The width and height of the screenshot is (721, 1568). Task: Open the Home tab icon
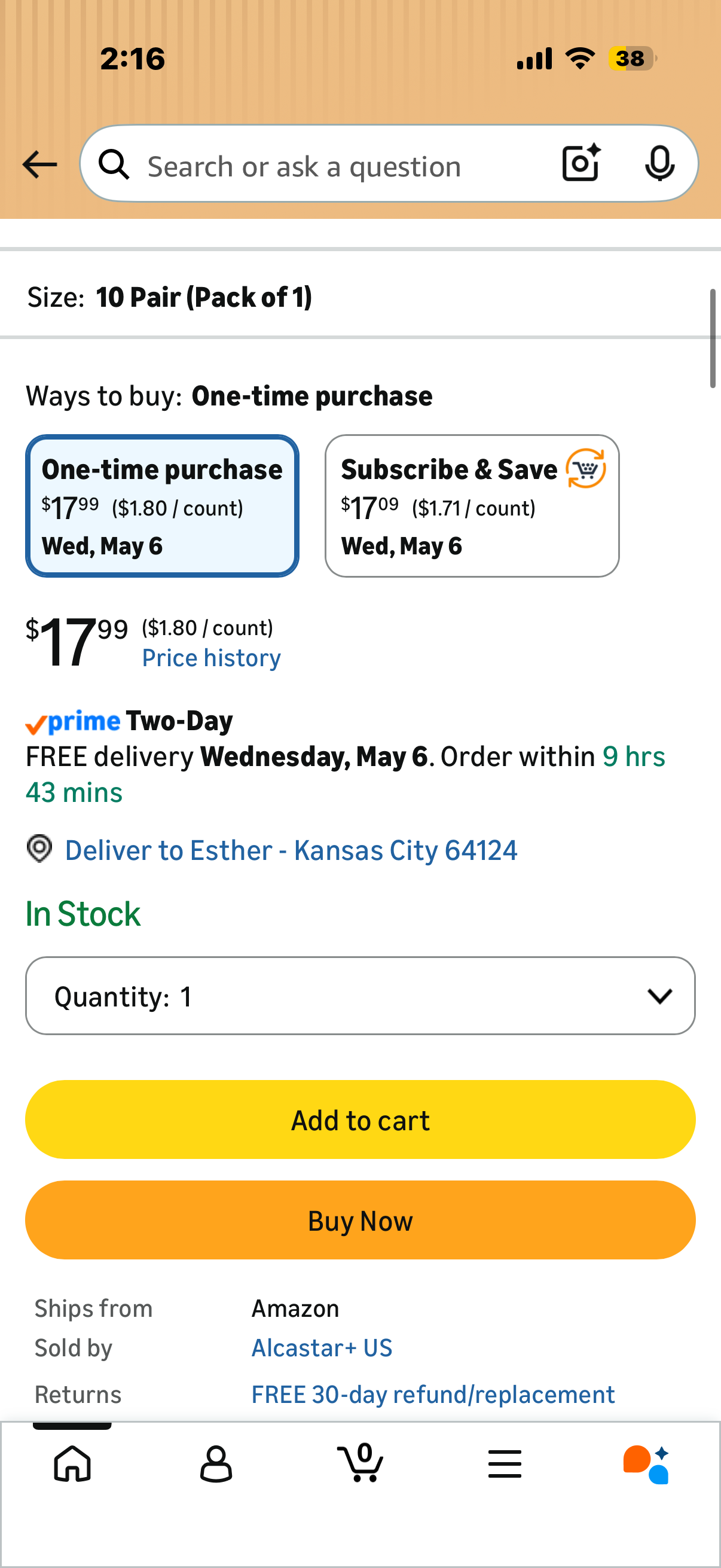(x=72, y=1464)
